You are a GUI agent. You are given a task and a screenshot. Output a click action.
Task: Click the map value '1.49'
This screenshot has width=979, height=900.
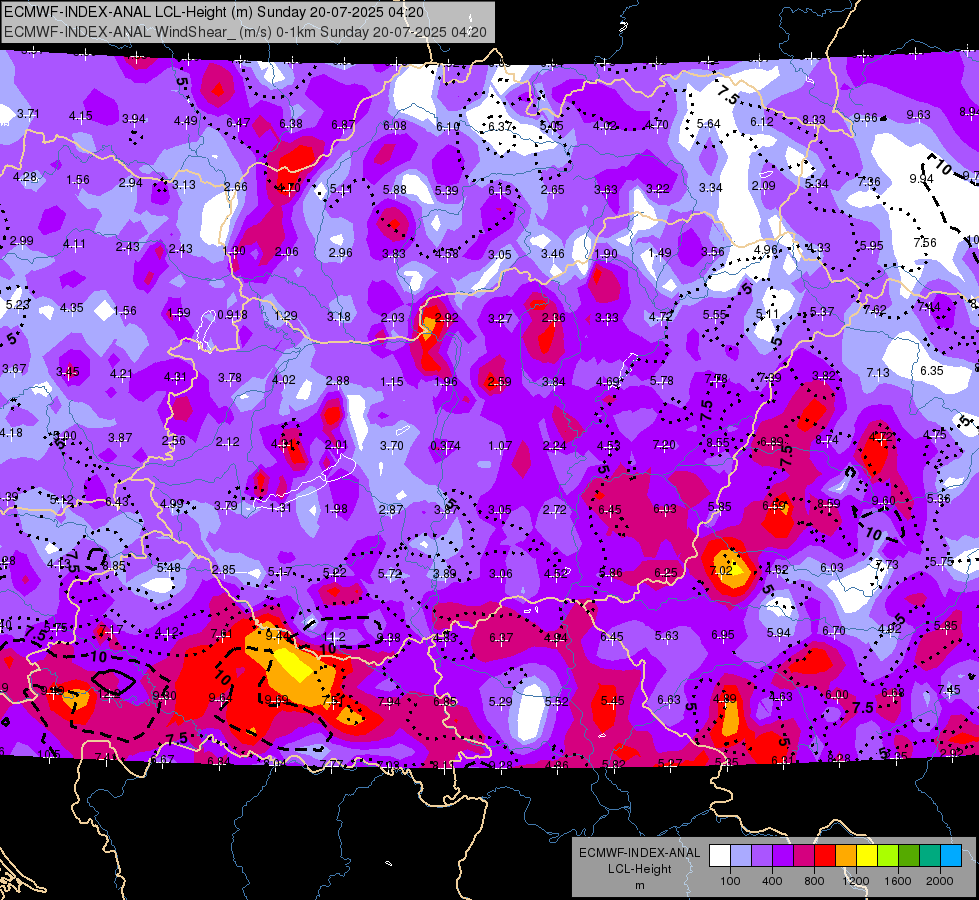click(659, 252)
